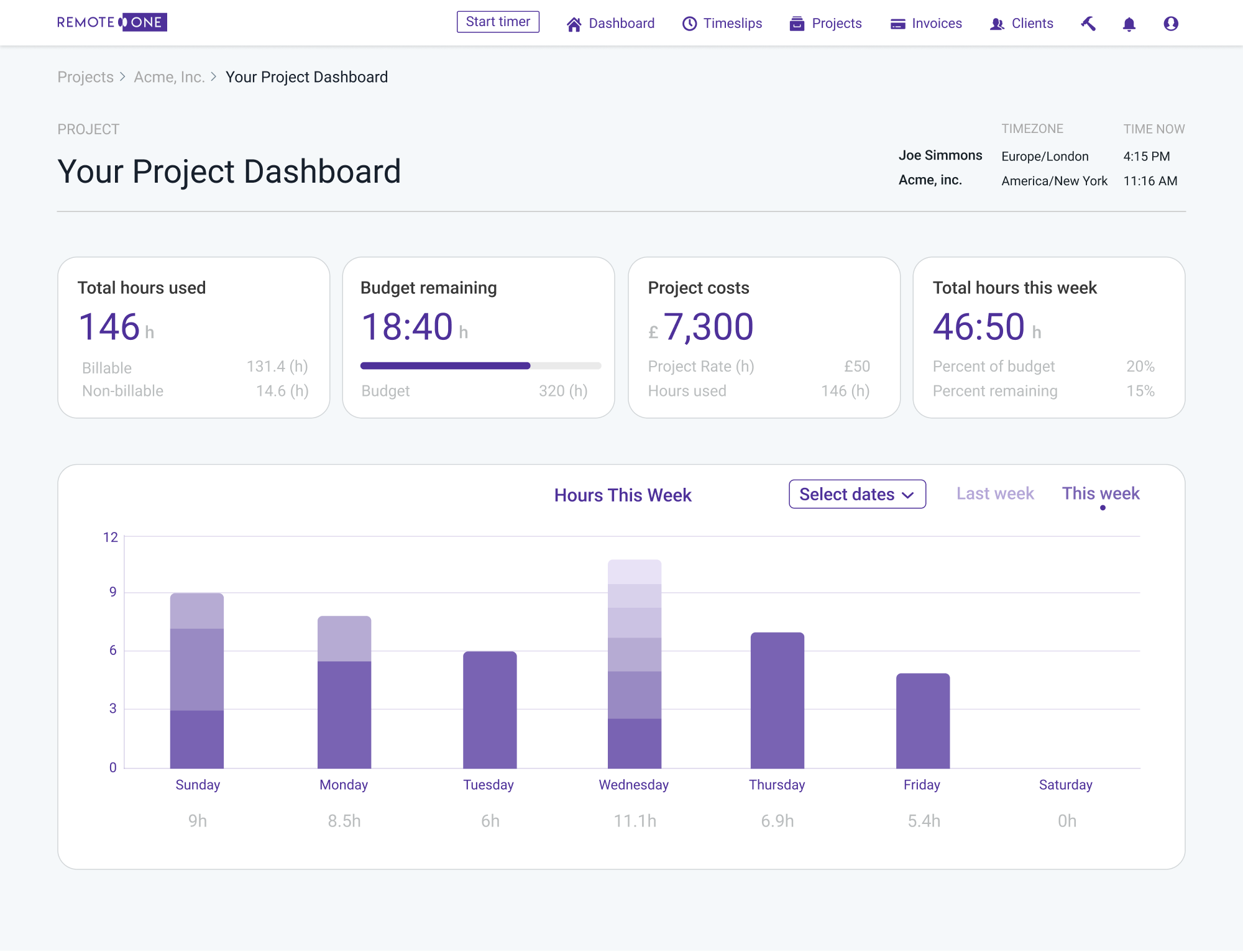1243x952 pixels.
Task: Open the Timeslips nav item
Action: (722, 24)
